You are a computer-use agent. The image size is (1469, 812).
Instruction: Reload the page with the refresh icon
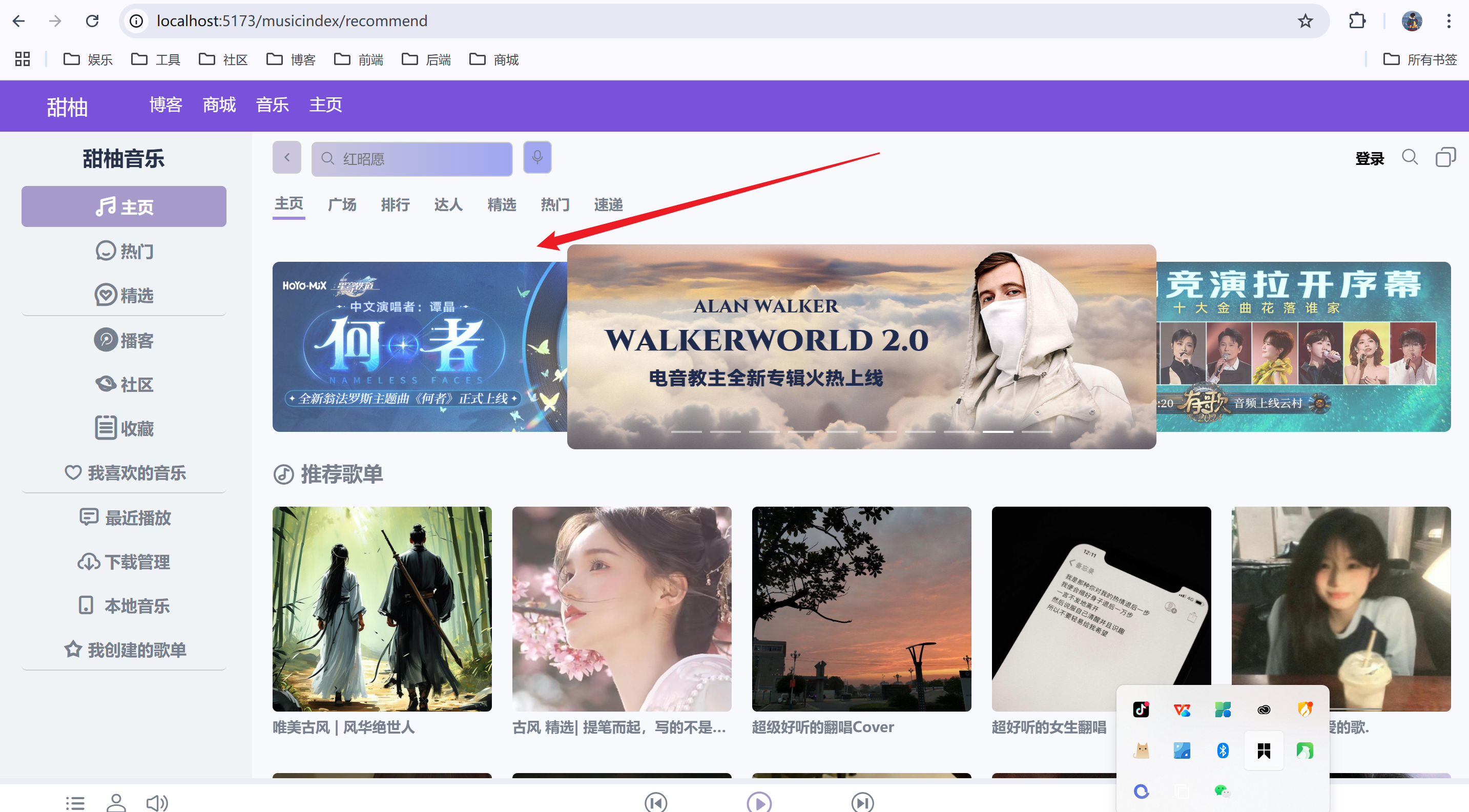click(92, 21)
